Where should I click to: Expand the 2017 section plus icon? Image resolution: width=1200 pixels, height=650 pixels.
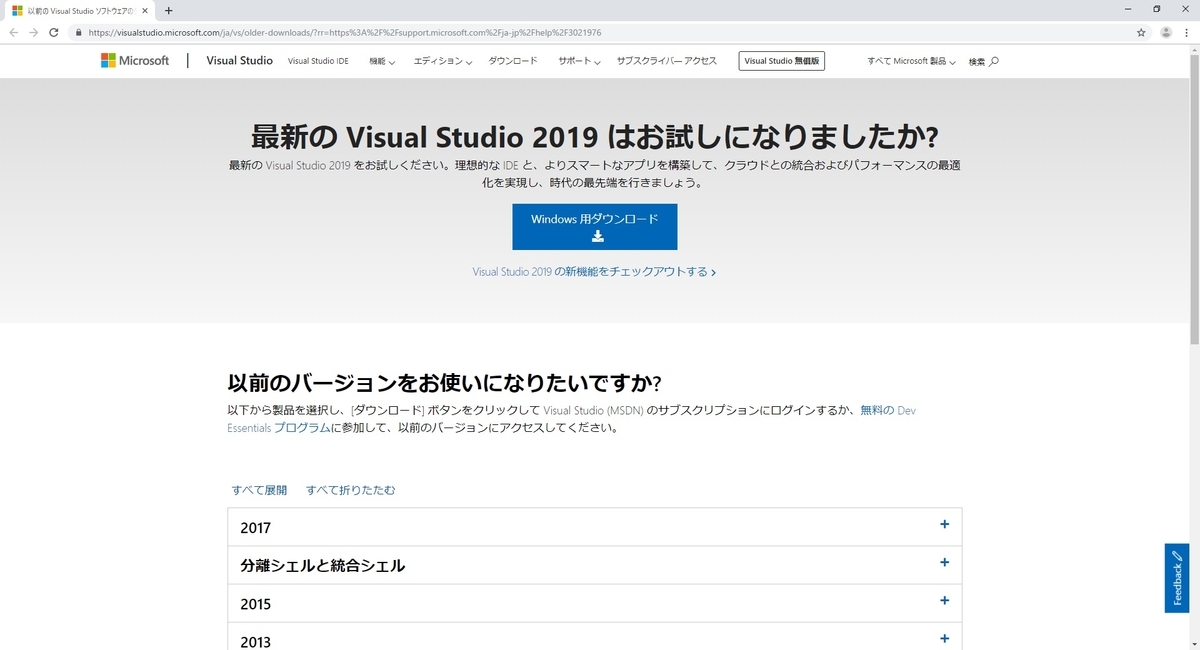point(944,524)
